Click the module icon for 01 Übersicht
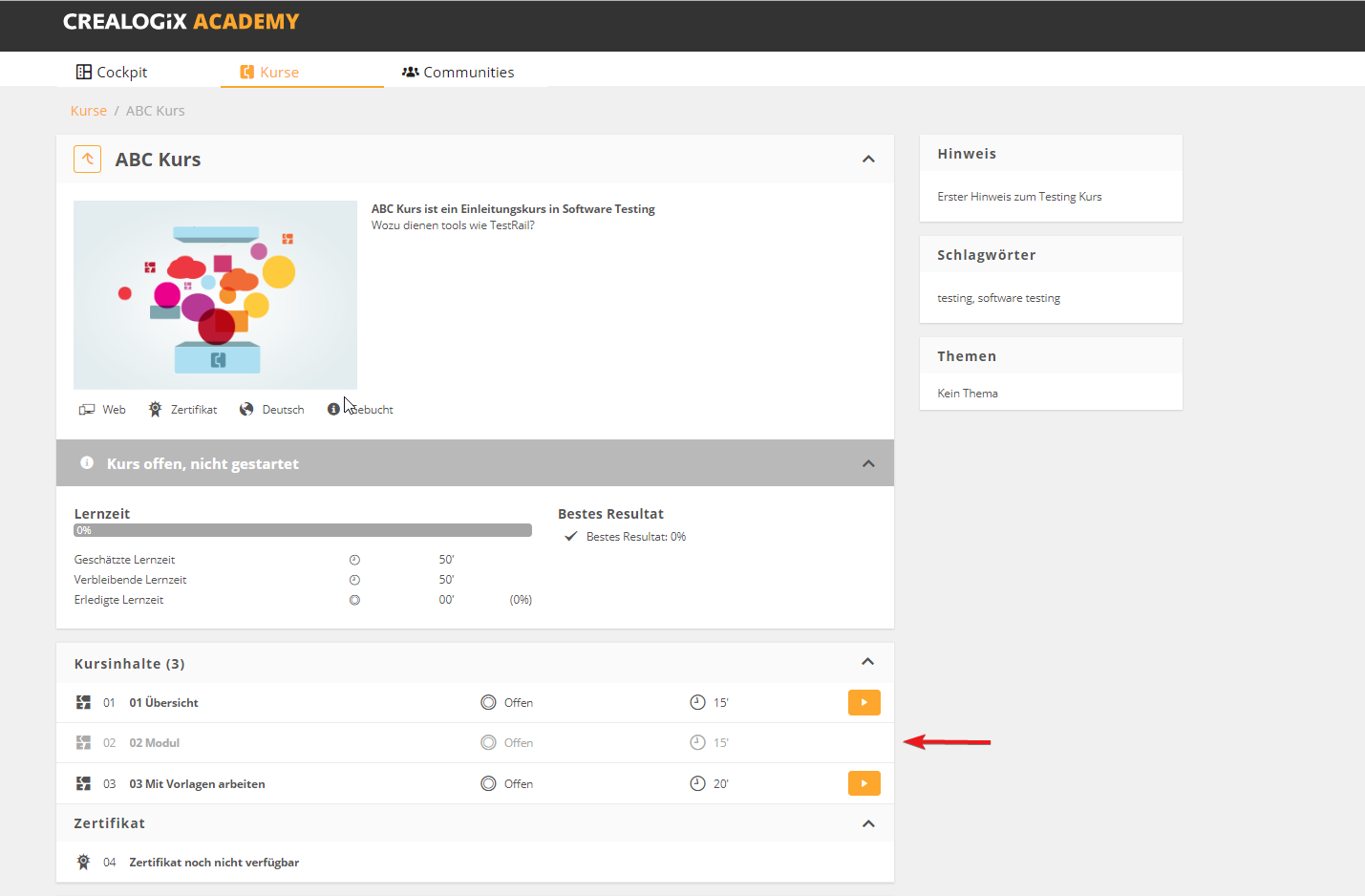The width and height of the screenshot is (1365, 896). tap(83, 703)
